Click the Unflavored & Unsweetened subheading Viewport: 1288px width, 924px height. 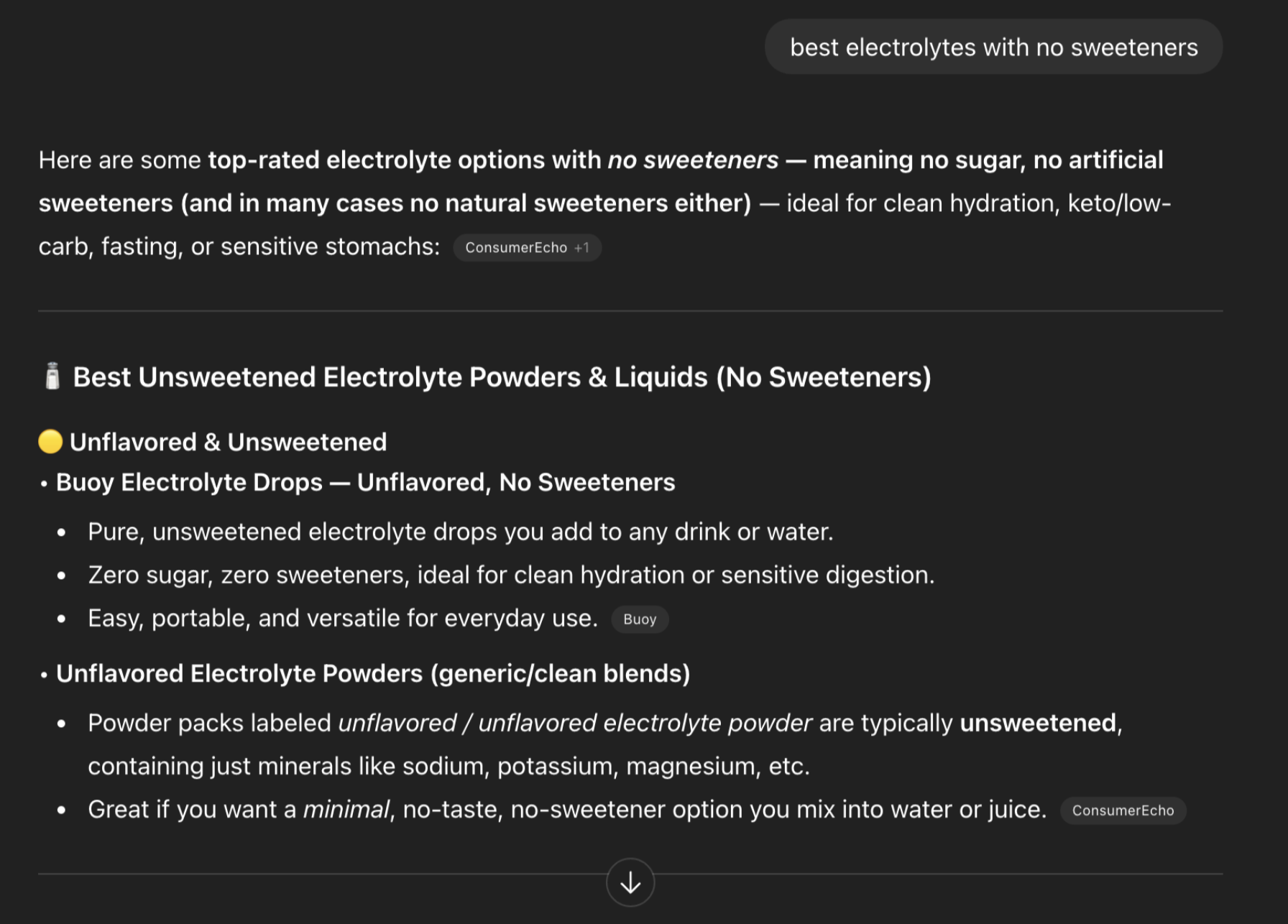[x=228, y=442]
